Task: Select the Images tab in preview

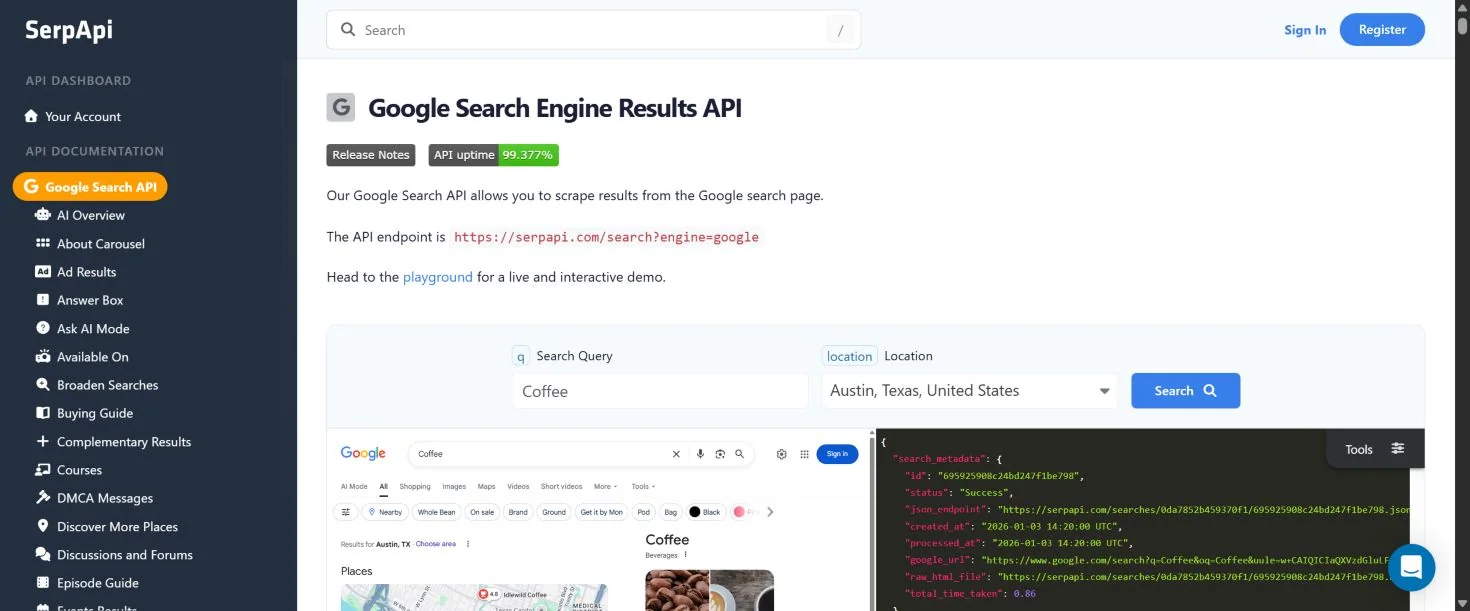Action: pyautogui.click(x=454, y=487)
